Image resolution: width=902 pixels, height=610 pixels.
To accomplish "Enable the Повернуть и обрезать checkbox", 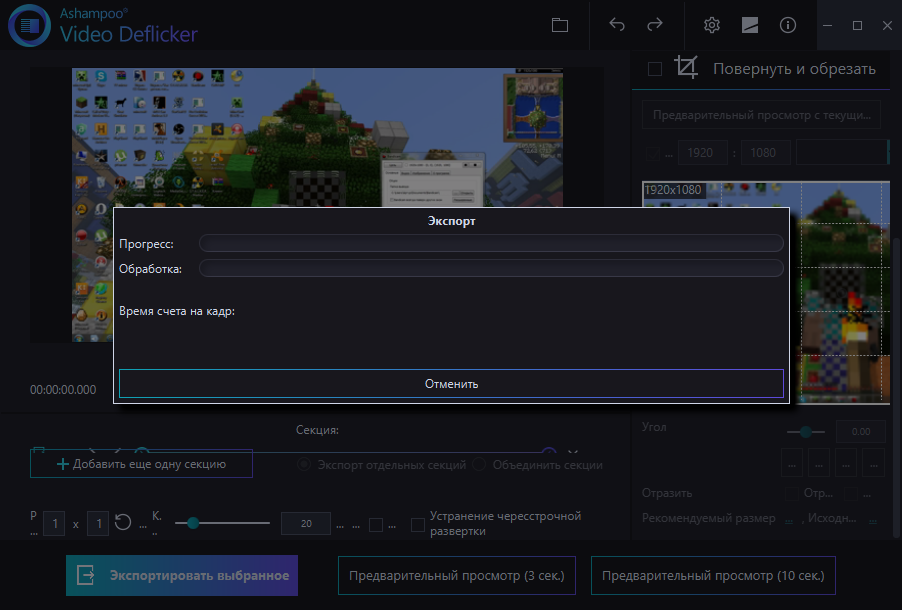I will pos(655,69).
